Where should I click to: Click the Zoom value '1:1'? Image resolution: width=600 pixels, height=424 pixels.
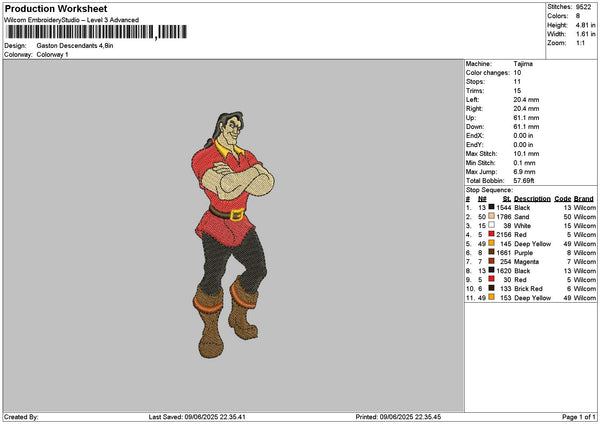coord(580,43)
